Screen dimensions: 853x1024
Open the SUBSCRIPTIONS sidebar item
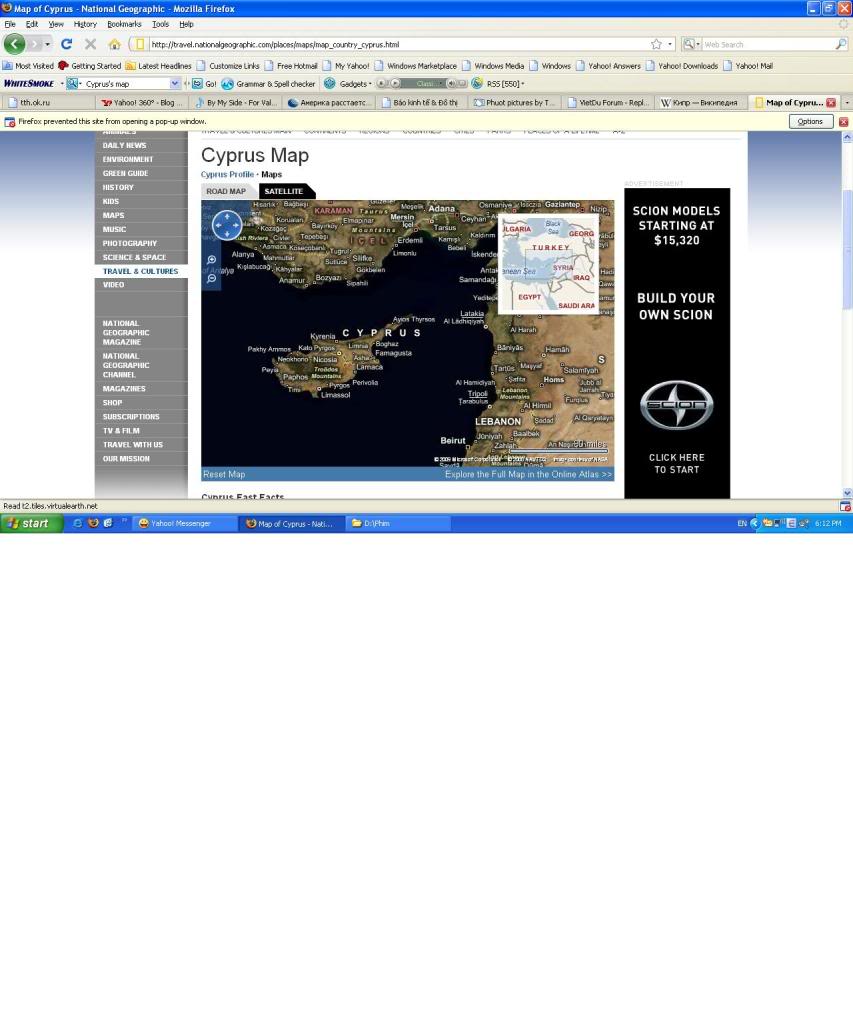tap(141, 417)
